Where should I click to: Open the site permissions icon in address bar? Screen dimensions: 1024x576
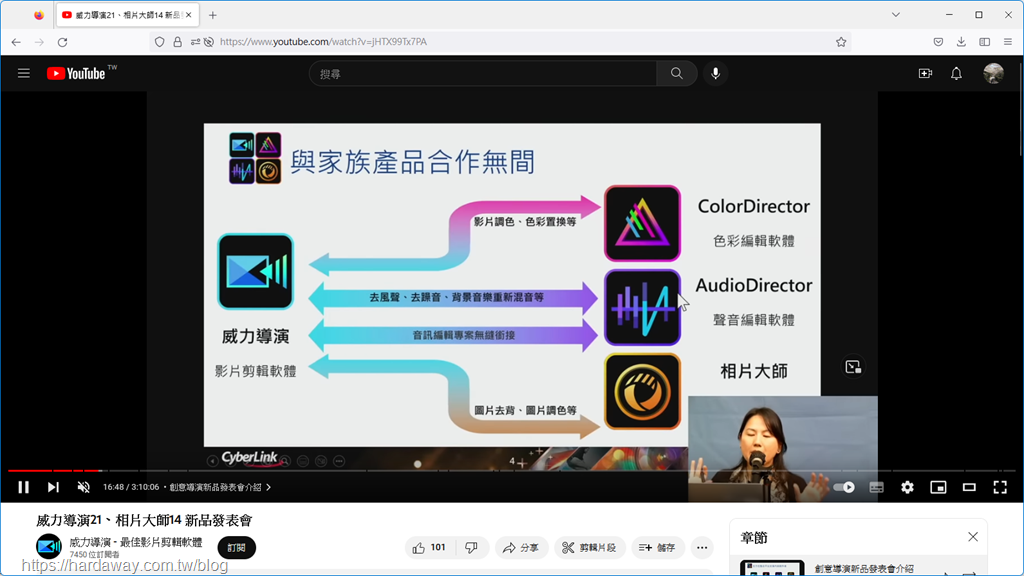click(x=195, y=42)
